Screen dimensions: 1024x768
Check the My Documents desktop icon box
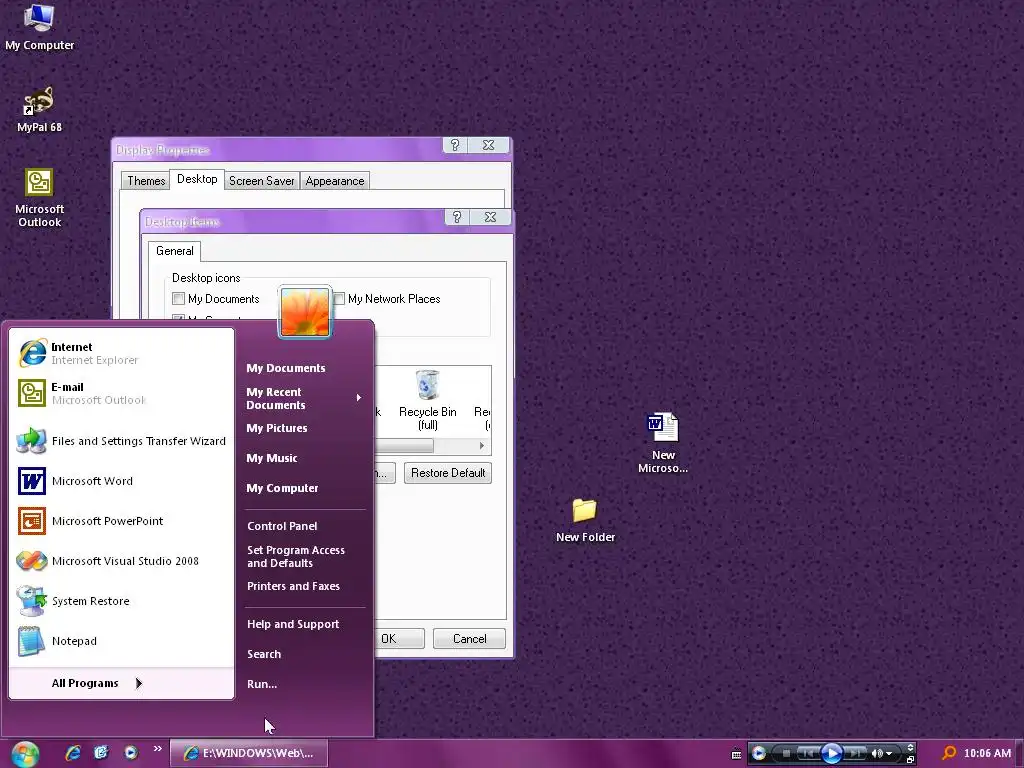[178, 298]
